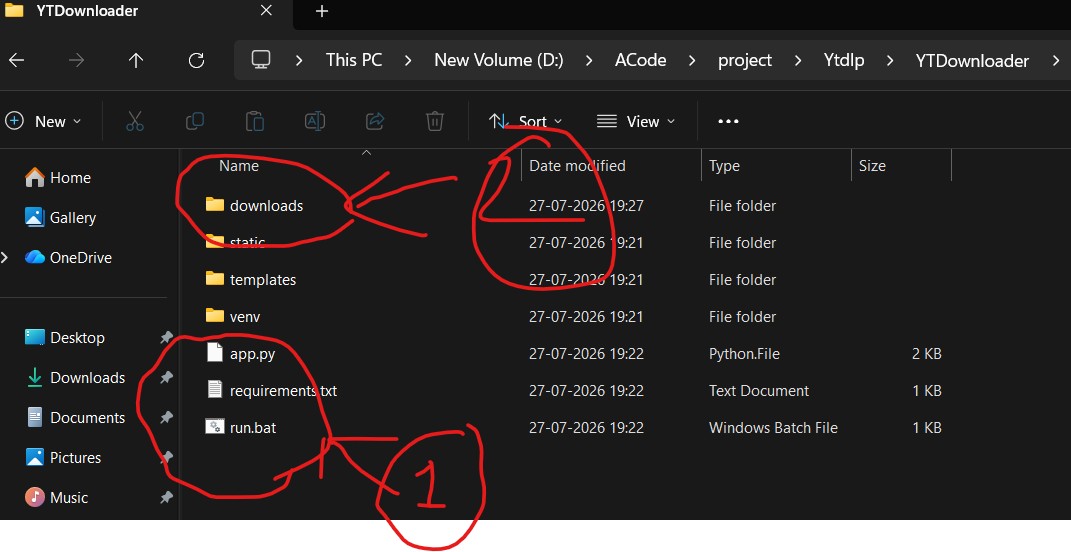
Task: Expand chevron after Ytdlp breadcrumb
Action: click(889, 61)
